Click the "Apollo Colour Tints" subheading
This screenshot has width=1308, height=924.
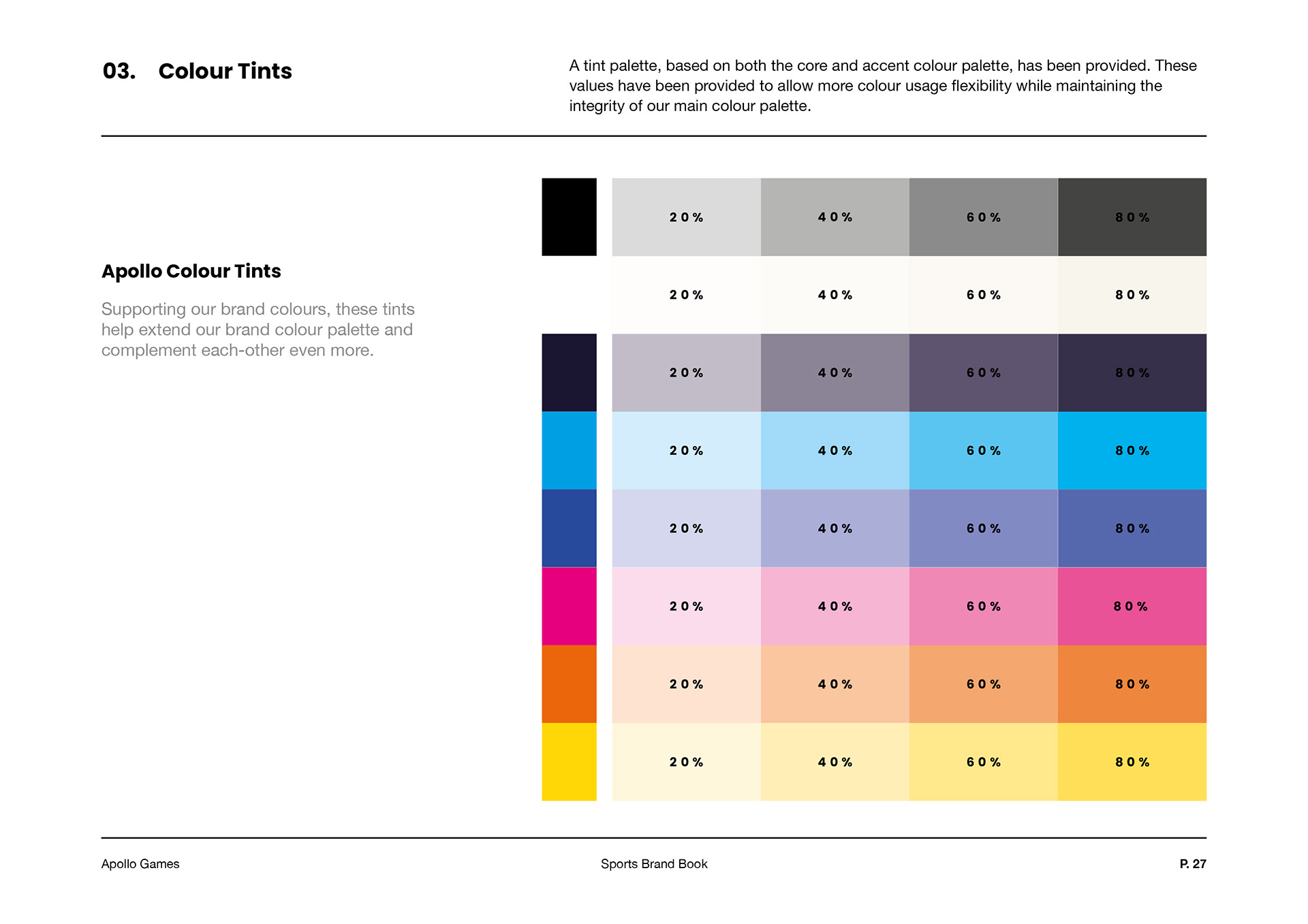[191, 271]
